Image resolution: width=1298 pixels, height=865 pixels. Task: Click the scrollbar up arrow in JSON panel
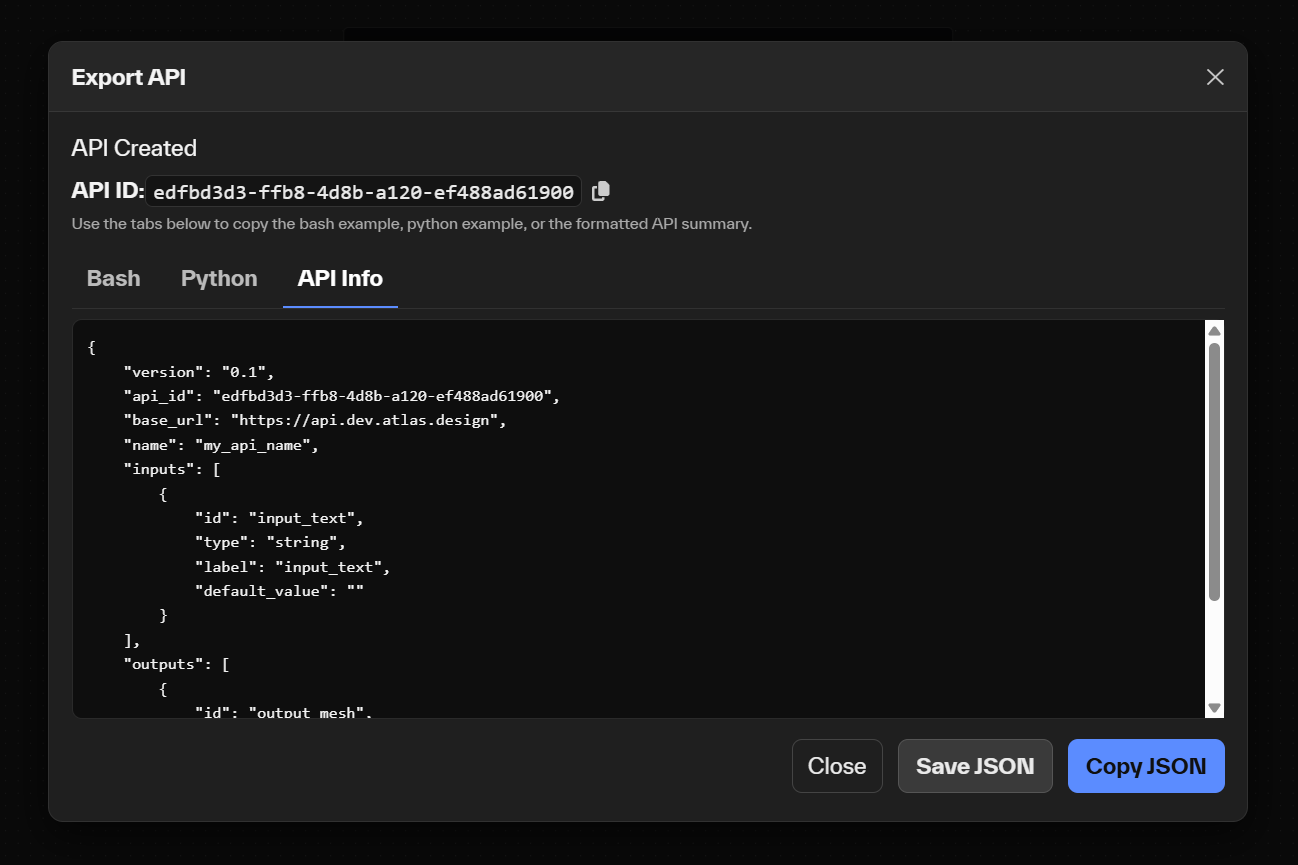pyautogui.click(x=1214, y=331)
